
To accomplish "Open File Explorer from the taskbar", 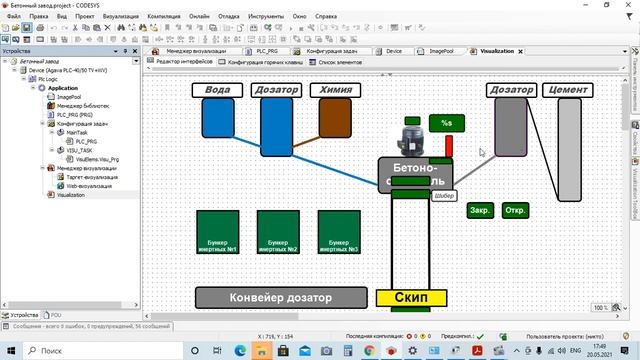I will [x=262, y=351].
